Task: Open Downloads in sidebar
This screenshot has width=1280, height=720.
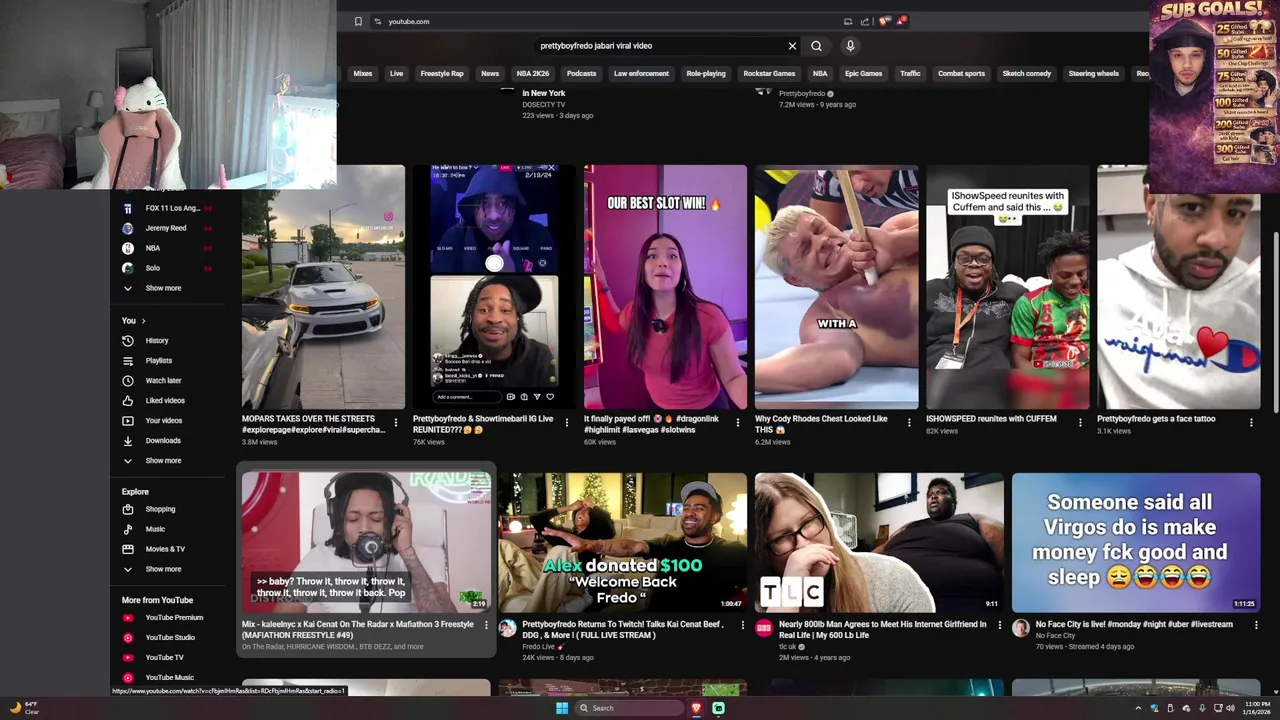Action: pos(163,441)
